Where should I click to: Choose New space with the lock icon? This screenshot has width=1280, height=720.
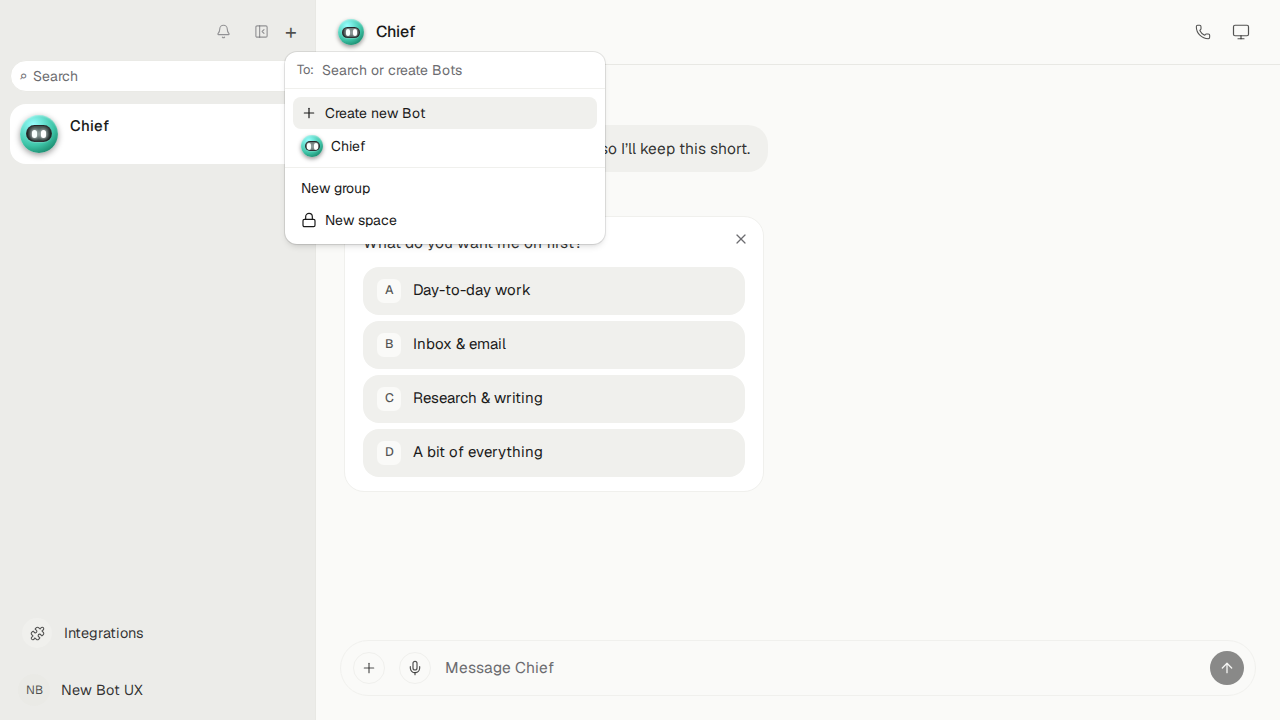[x=445, y=220]
